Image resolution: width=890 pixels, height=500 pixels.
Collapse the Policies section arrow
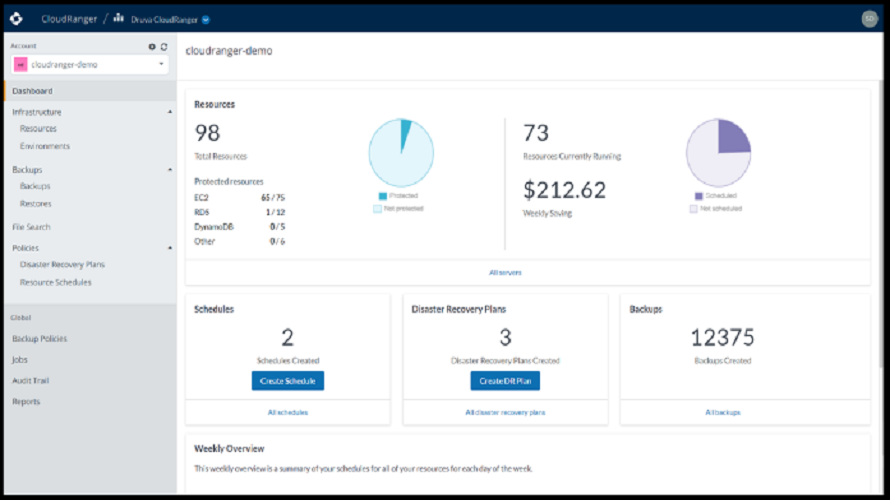click(170, 248)
